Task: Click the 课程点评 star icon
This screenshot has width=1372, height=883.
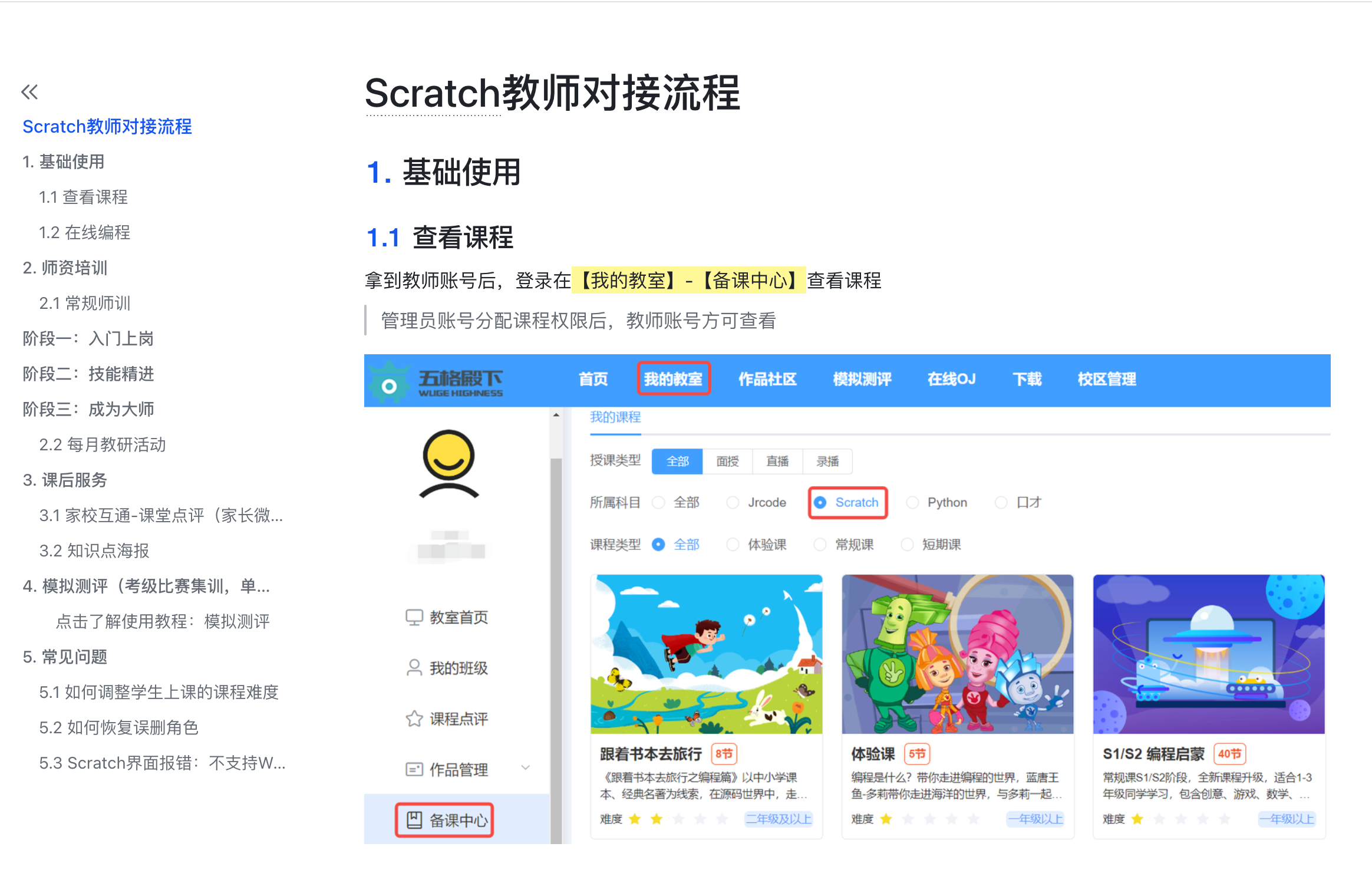Action: tap(414, 719)
